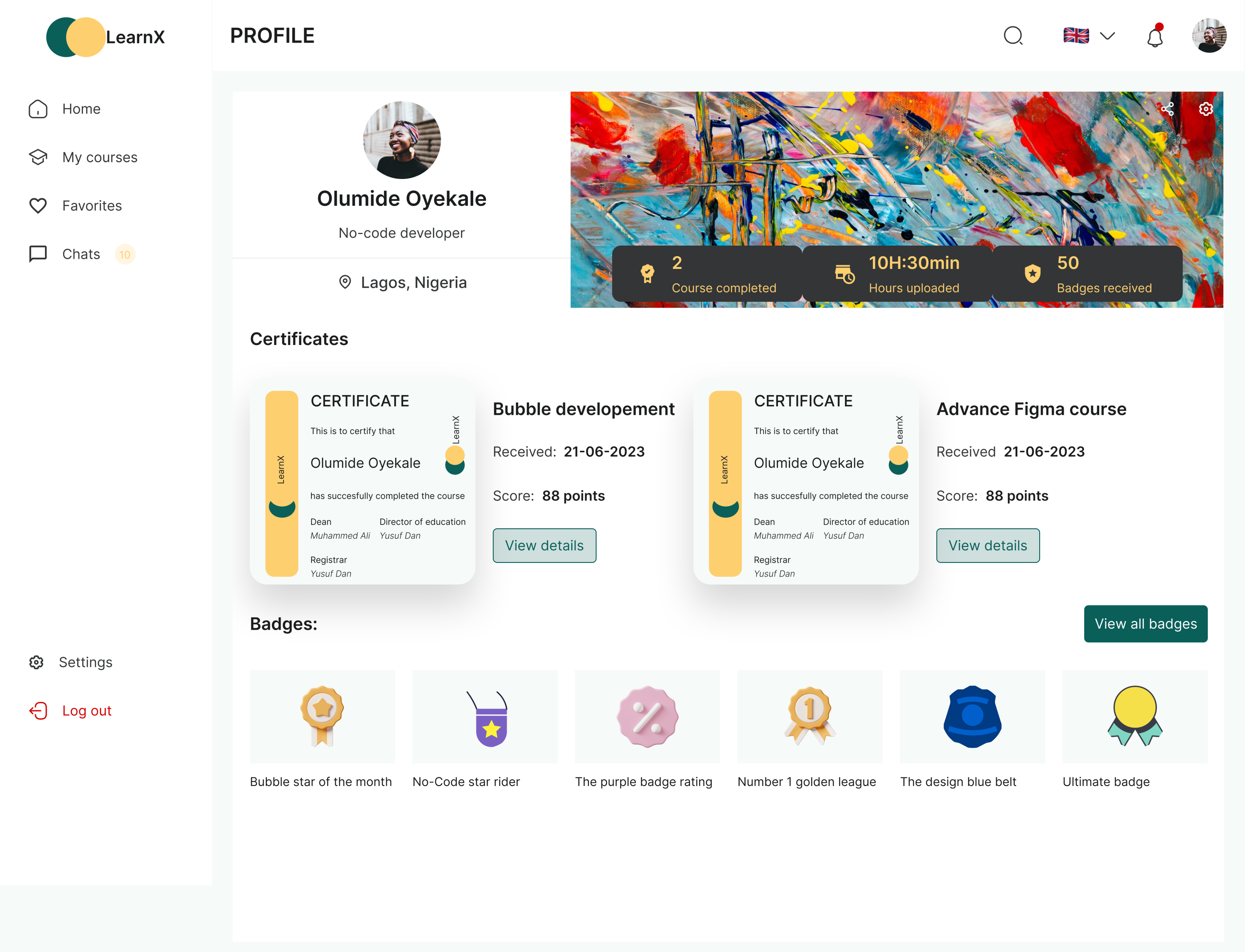Open Chats with 10 unread
Screen dimensions: 1245x952
point(81,254)
